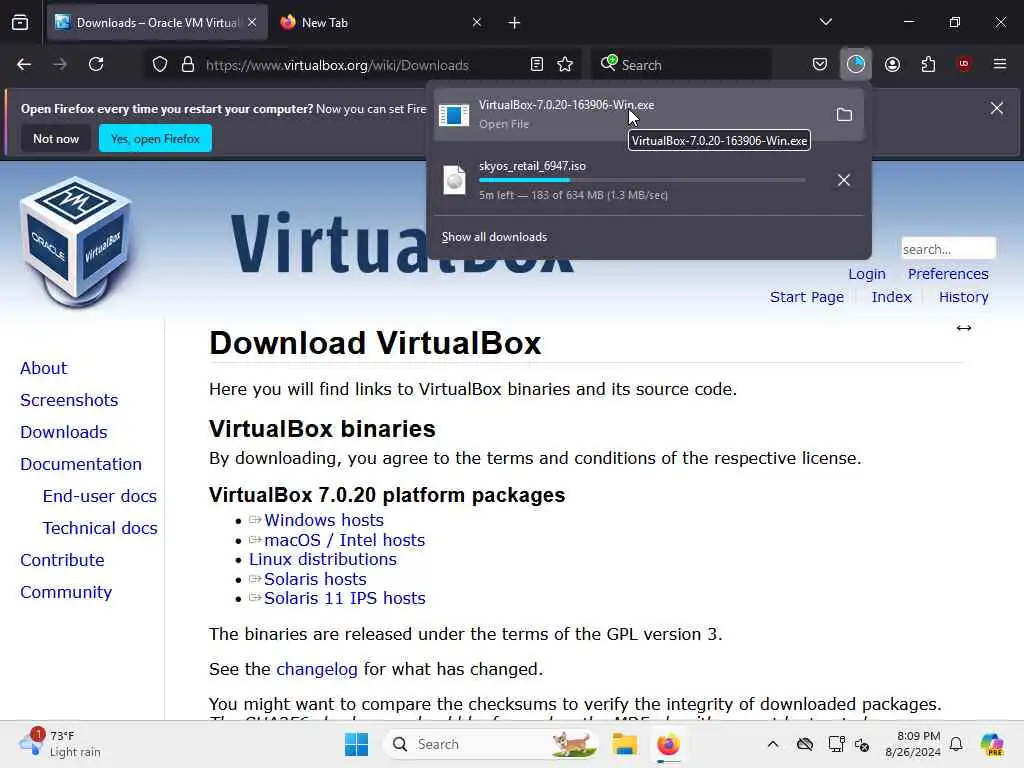Open Community in the sidebar
The width and height of the screenshot is (1024, 768).
coord(66,592)
